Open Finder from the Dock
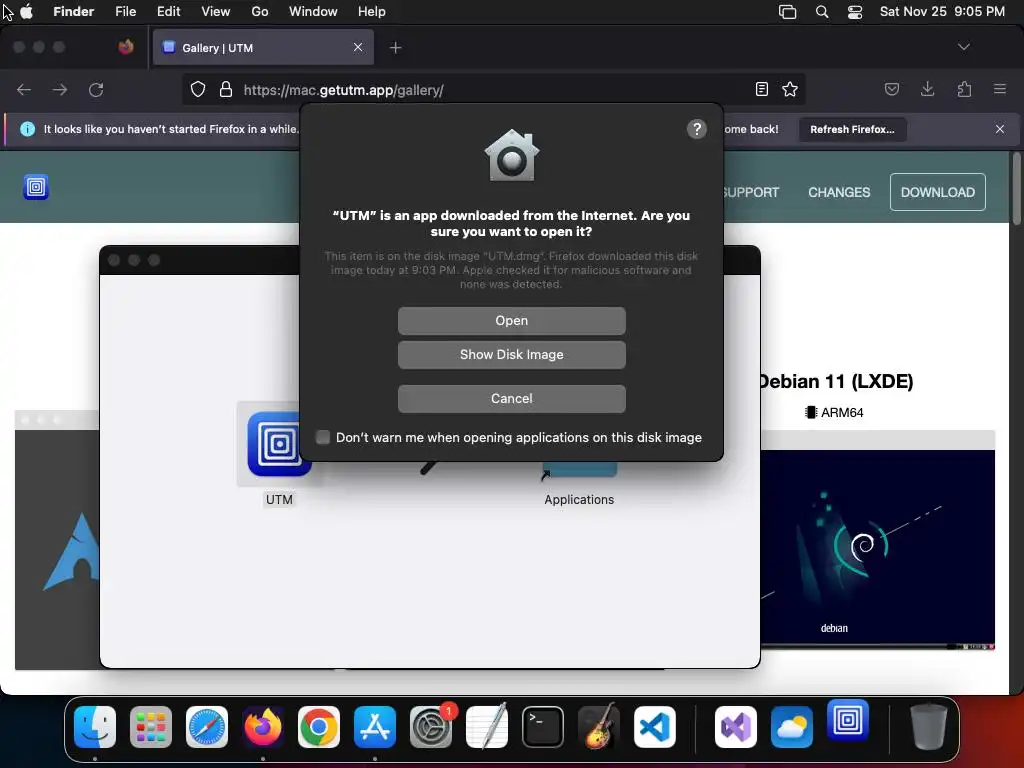The height and width of the screenshot is (768, 1024). point(95,727)
